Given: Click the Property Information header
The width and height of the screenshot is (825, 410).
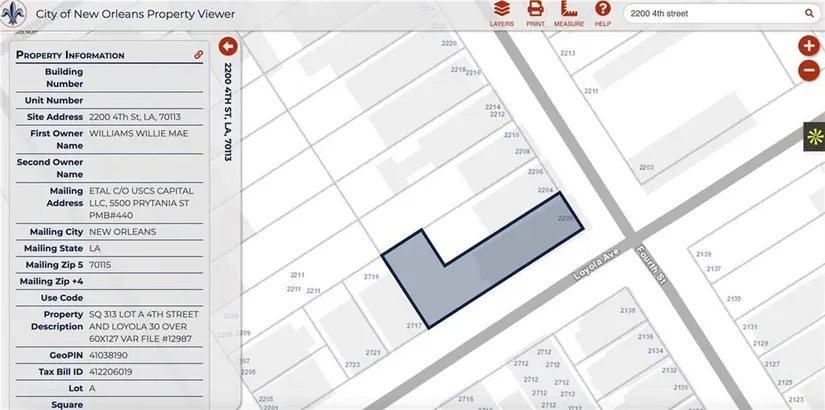Looking at the screenshot, I should (x=70, y=55).
